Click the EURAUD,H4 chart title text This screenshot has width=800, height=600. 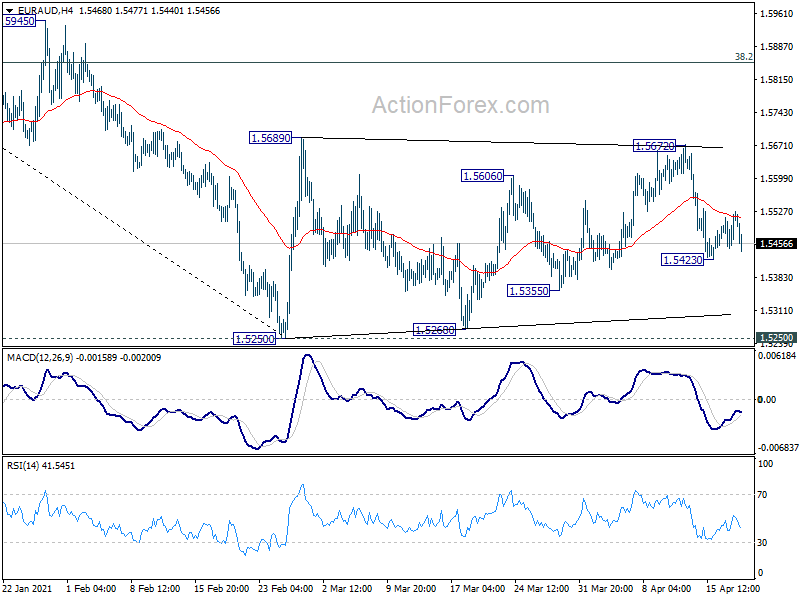pos(45,11)
